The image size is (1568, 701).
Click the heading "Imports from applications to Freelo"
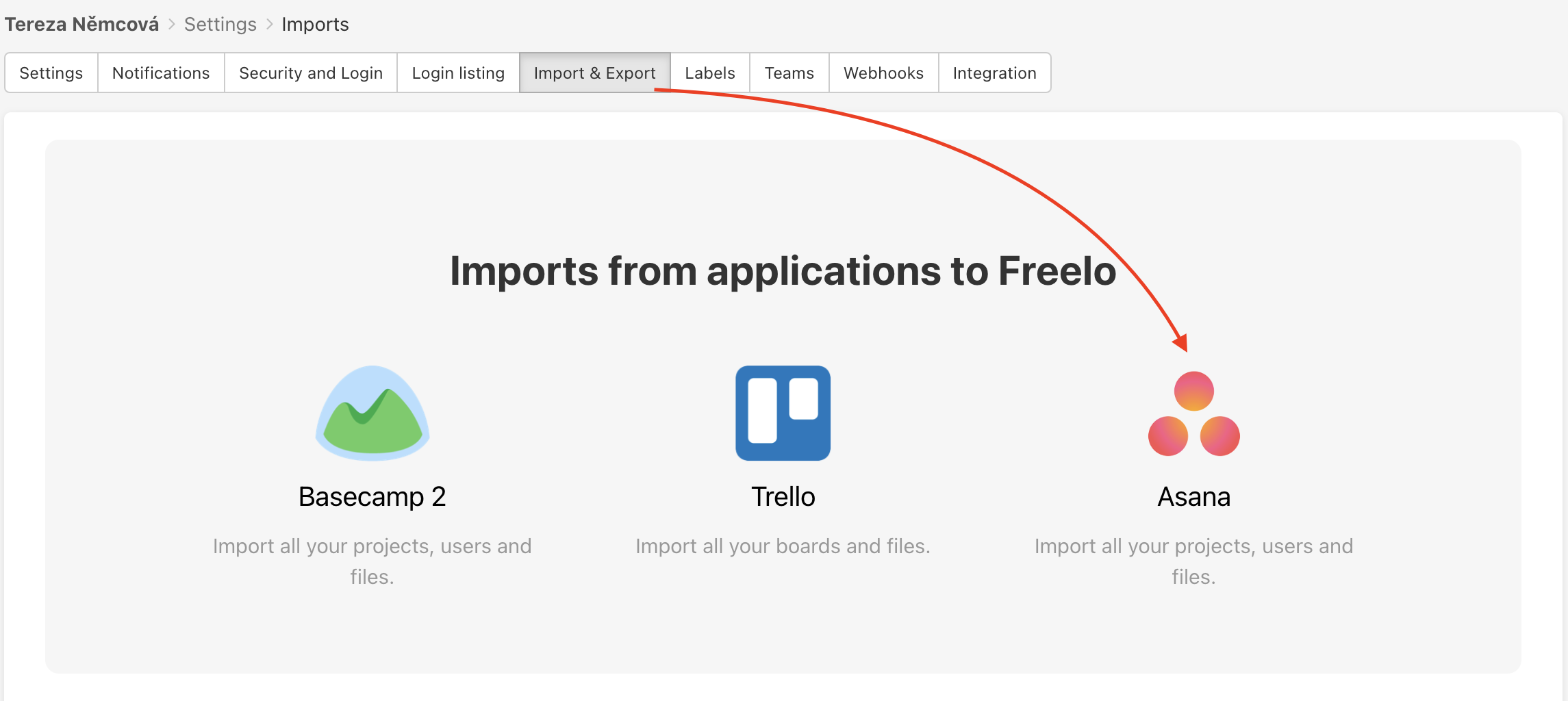point(783,271)
